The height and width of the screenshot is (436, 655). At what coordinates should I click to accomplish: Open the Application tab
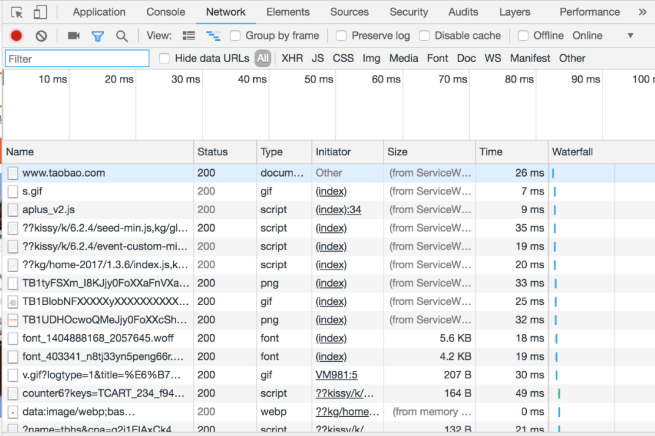pos(99,12)
